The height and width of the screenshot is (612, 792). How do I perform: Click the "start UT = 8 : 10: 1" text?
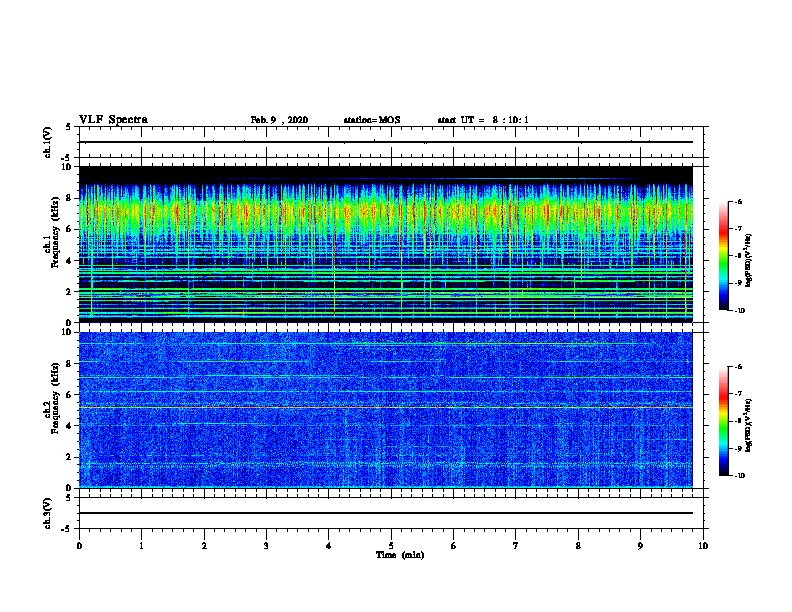coord(483,120)
